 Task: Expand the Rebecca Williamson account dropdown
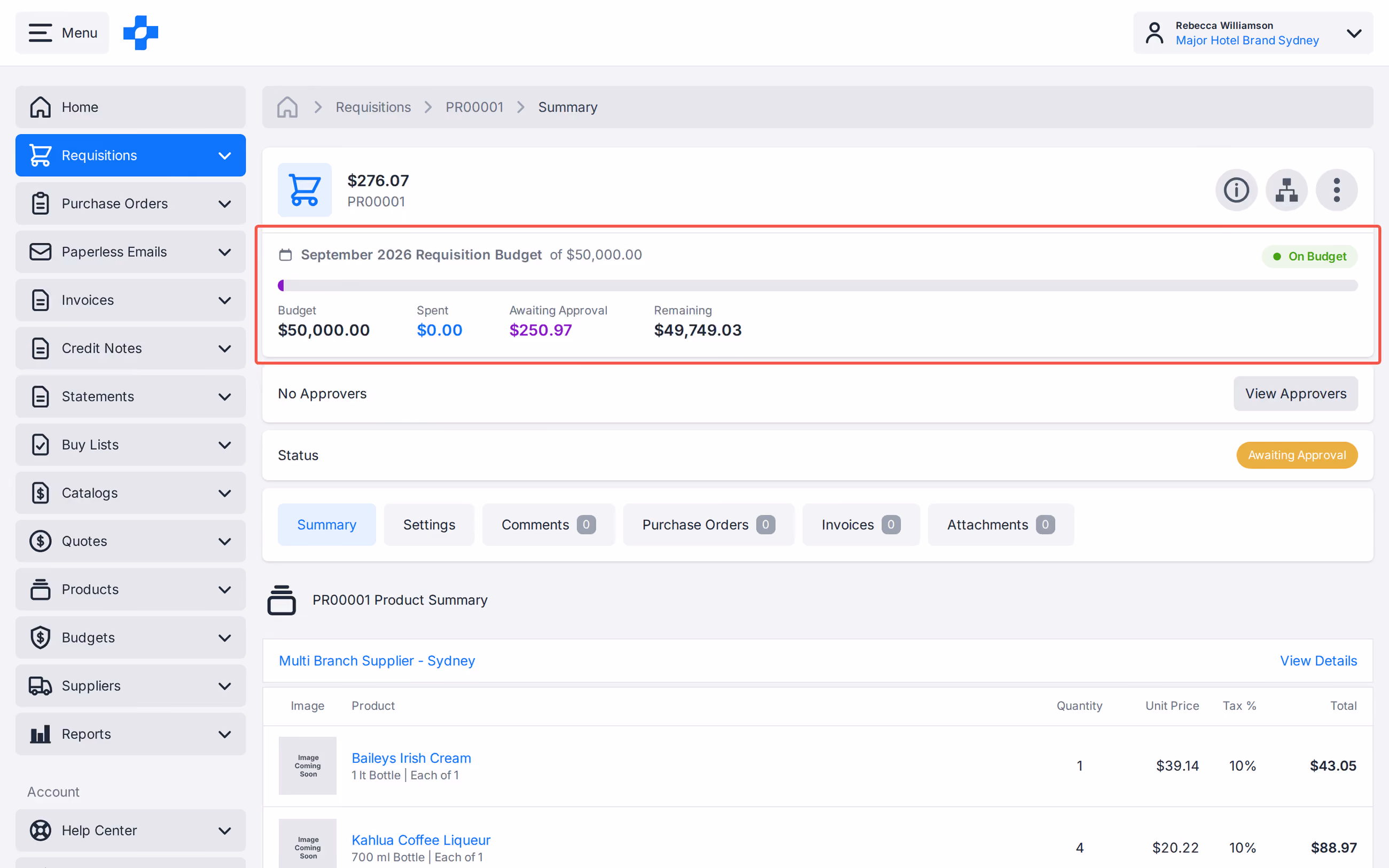pyautogui.click(x=1353, y=33)
